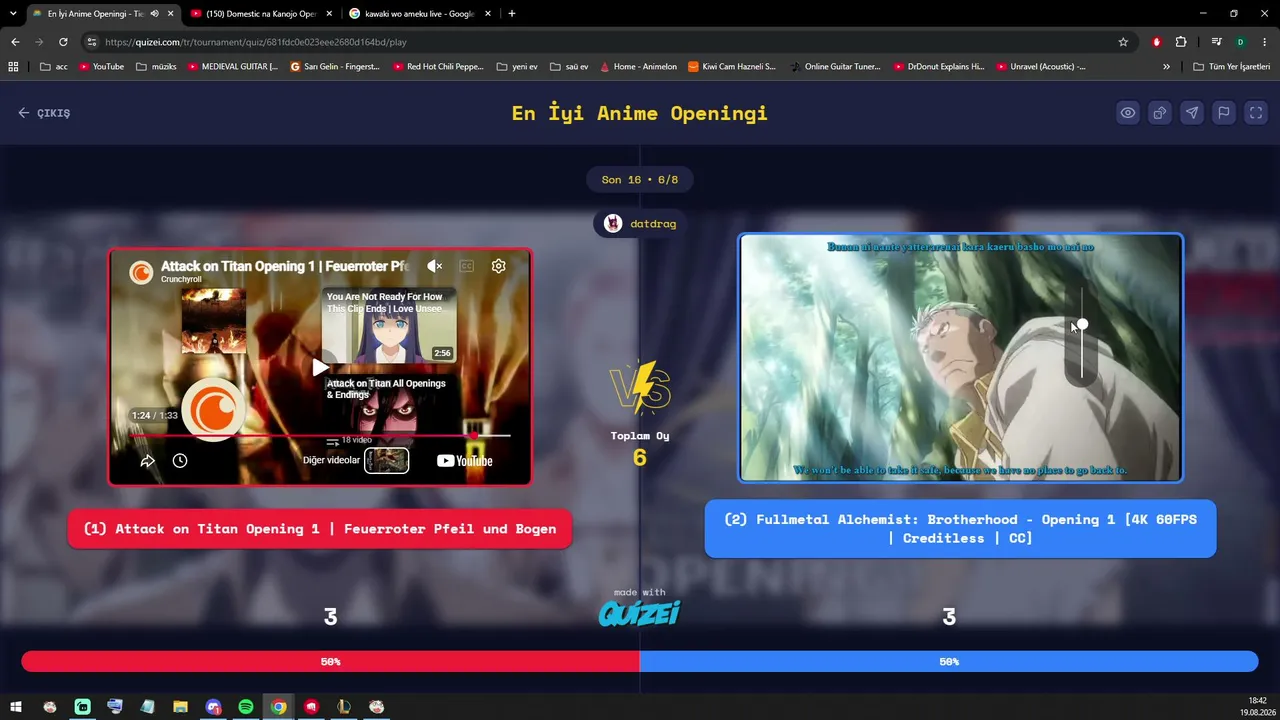Click the 'Son 16 • 6/8' round indicator

click(x=640, y=180)
